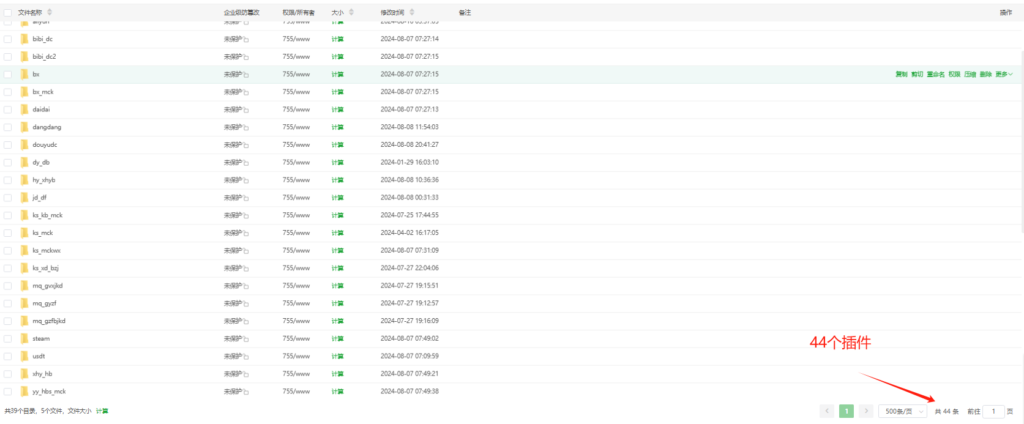Viewport: 1024px width, 424px height.
Task: Calculate size for the douyudc folder
Action: click(338, 144)
